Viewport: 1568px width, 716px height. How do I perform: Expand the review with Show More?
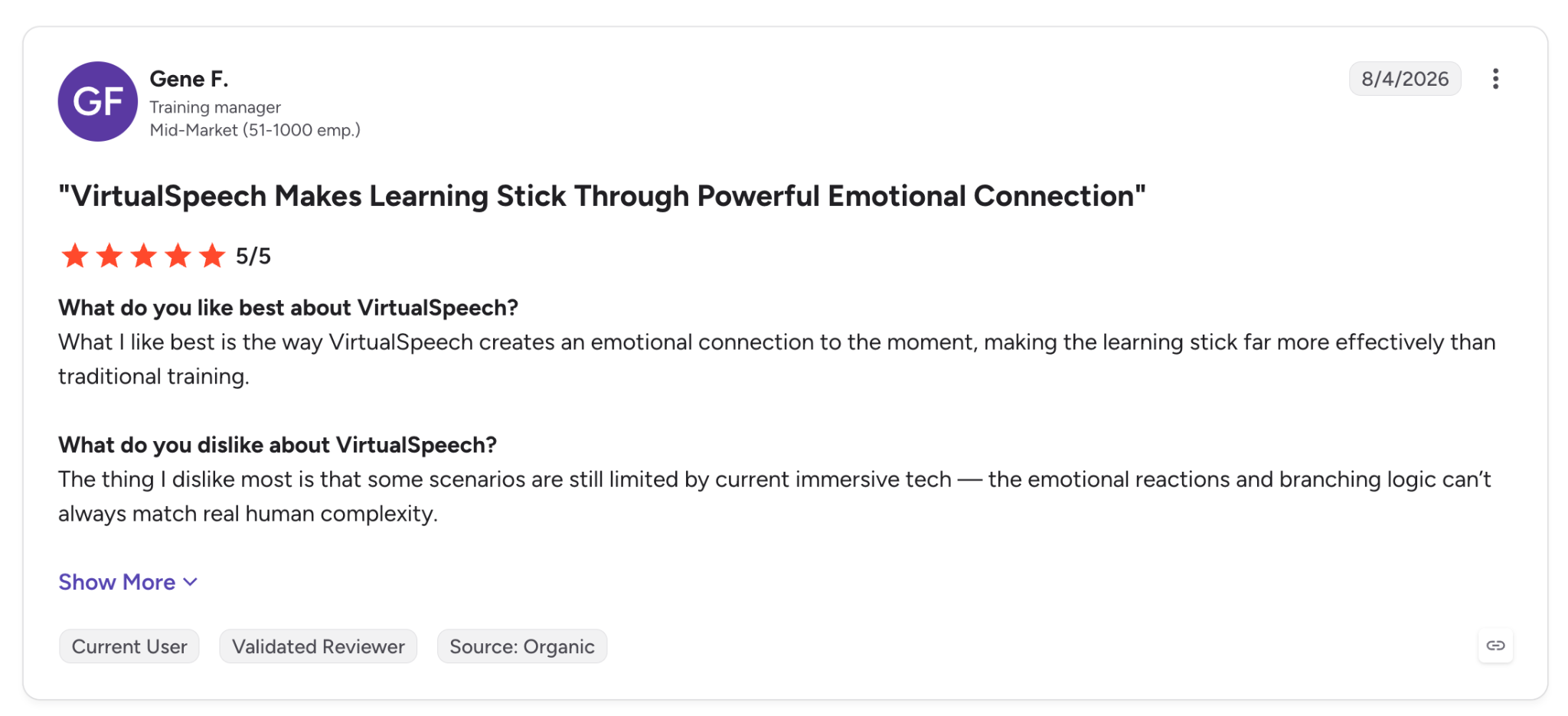pos(128,582)
